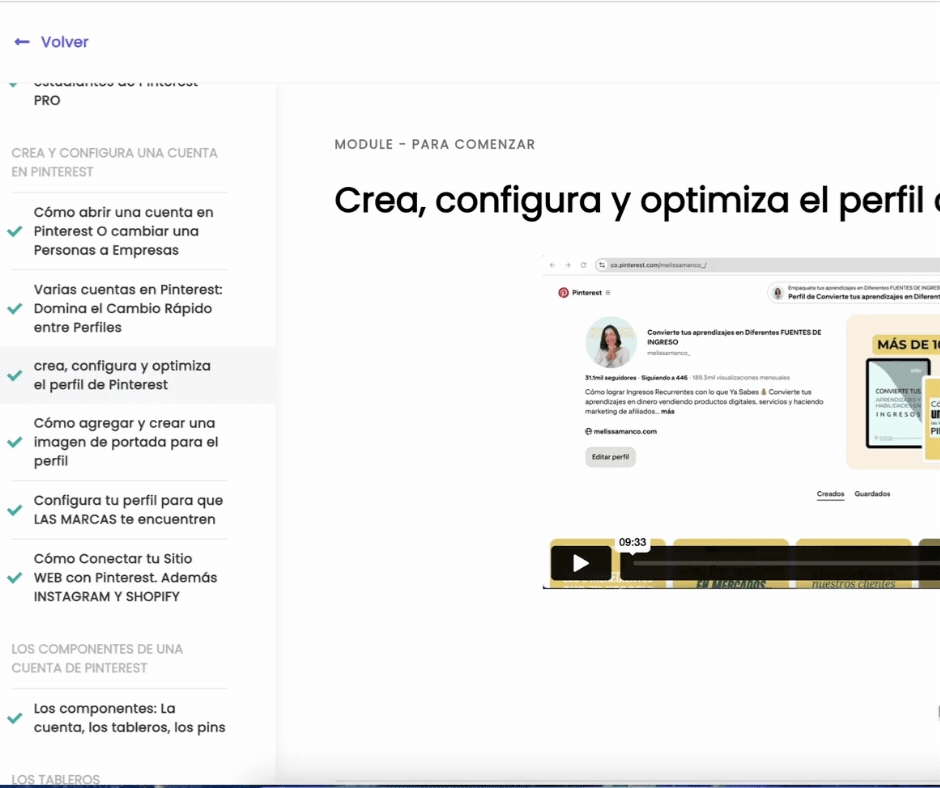Click checkmark beside crea, configura y optimiza

click(x=15, y=375)
